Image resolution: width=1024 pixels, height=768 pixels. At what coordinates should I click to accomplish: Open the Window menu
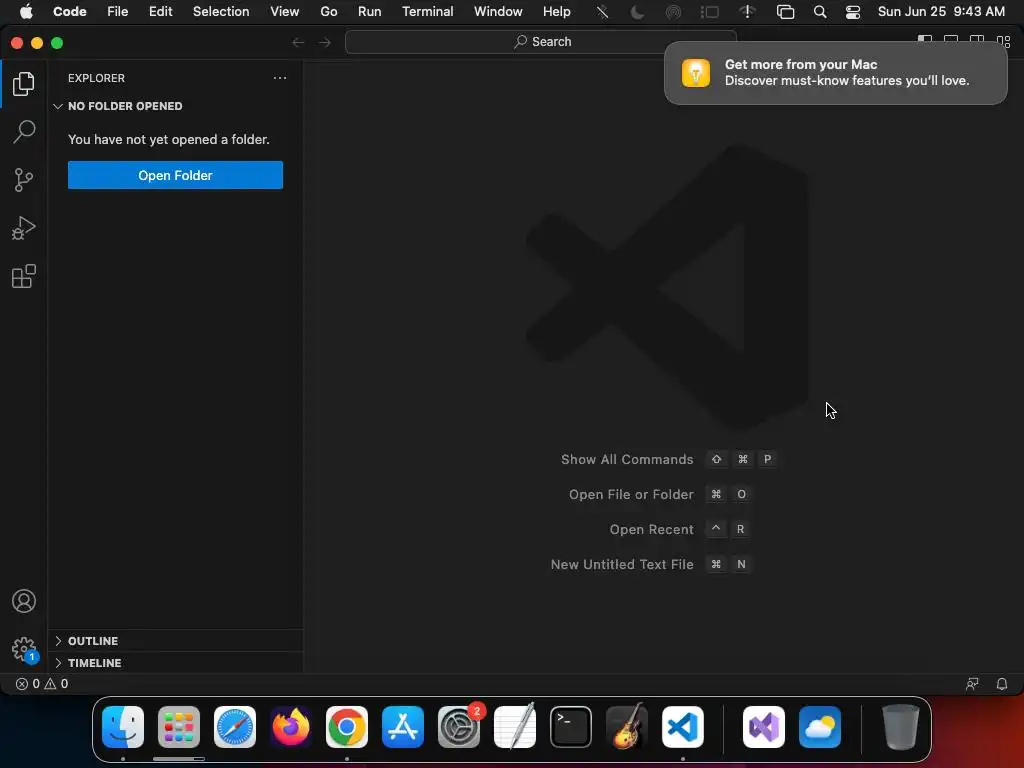[x=498, y=11]
